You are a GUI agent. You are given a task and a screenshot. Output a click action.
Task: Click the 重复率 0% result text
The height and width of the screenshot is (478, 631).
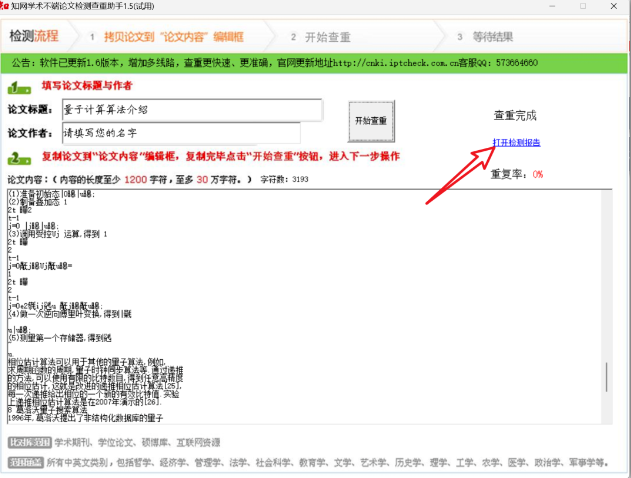[x=516, y=174]
